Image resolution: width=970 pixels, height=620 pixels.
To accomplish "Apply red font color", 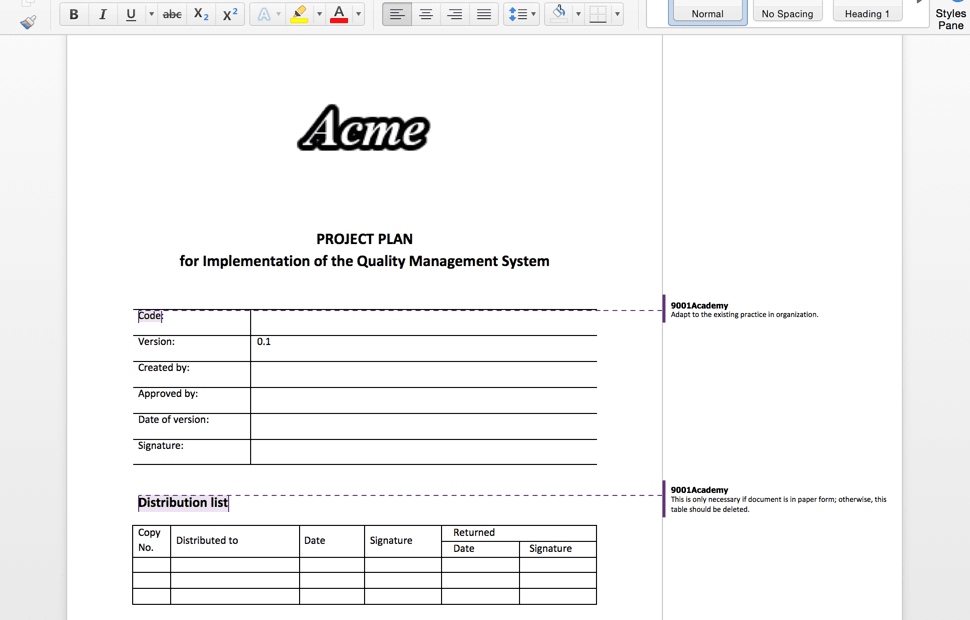I will tap(339, 14).
